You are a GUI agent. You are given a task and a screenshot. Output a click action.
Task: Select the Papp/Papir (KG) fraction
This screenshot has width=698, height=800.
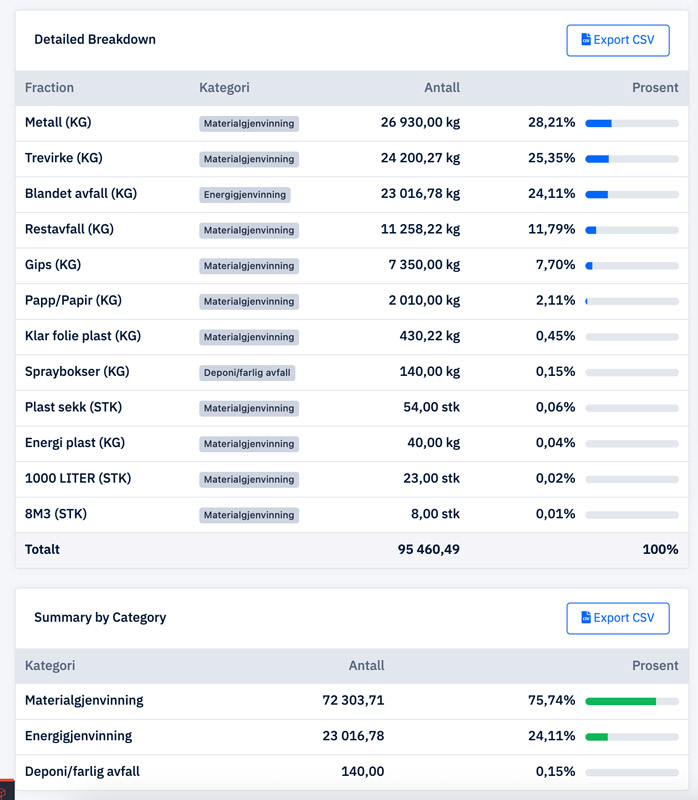coord(73,300)
